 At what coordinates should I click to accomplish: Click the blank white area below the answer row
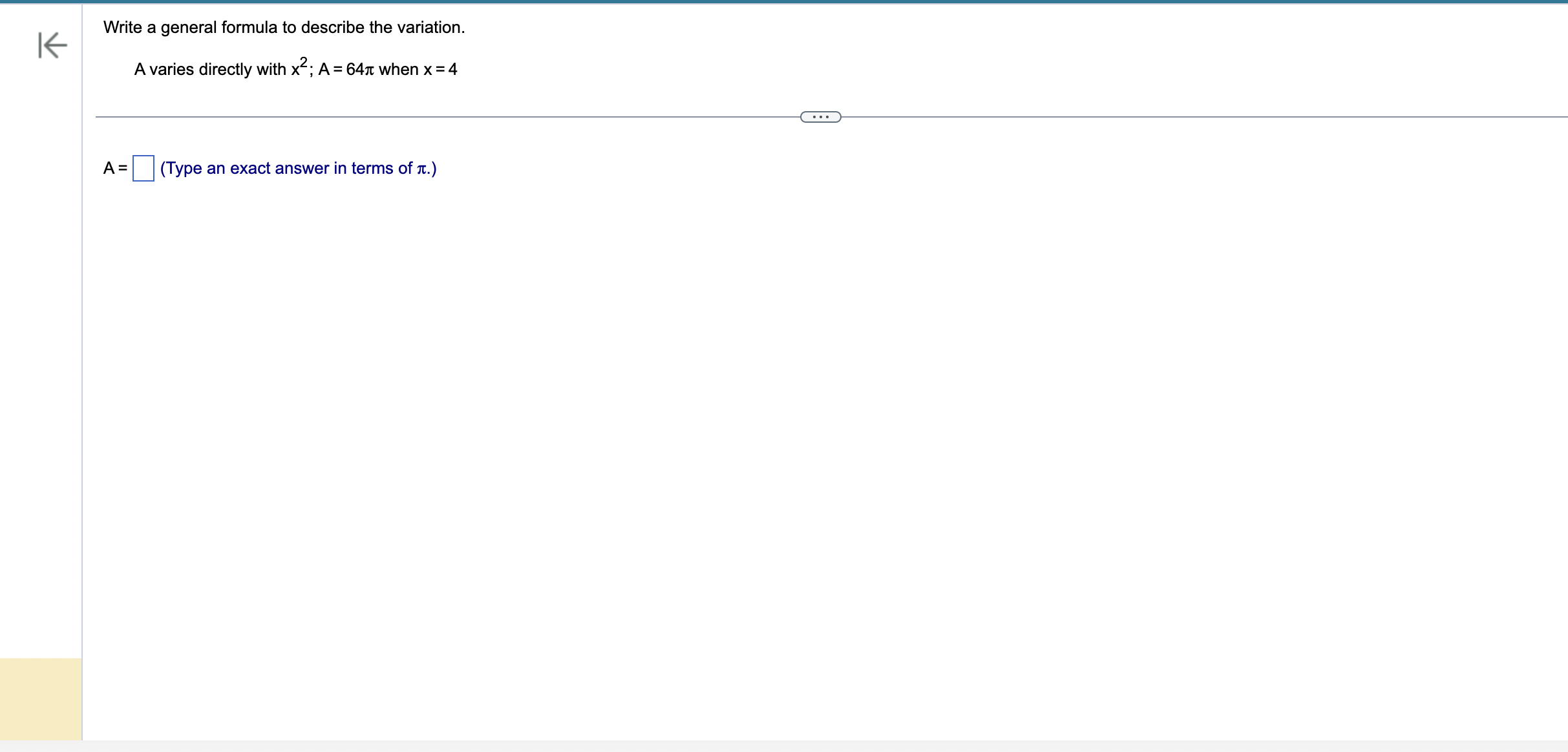point(776,420)
